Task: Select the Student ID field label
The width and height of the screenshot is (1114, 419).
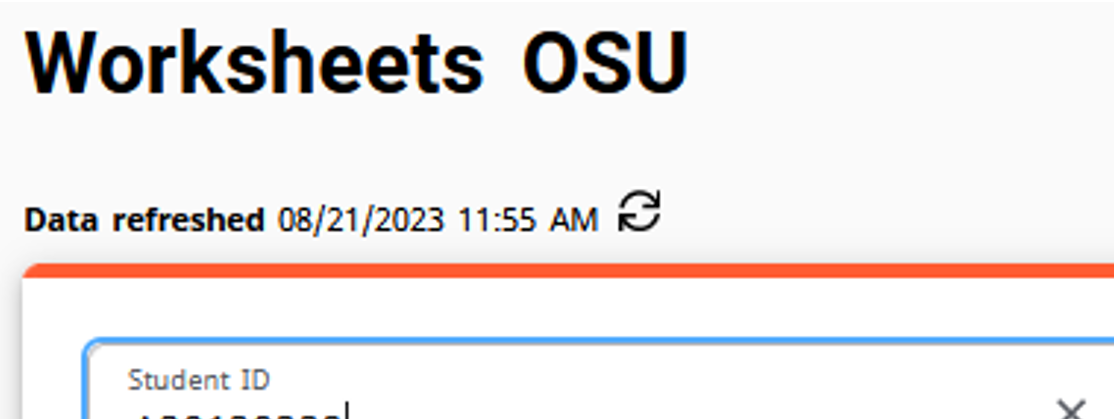Action: (x=198, y=380)
